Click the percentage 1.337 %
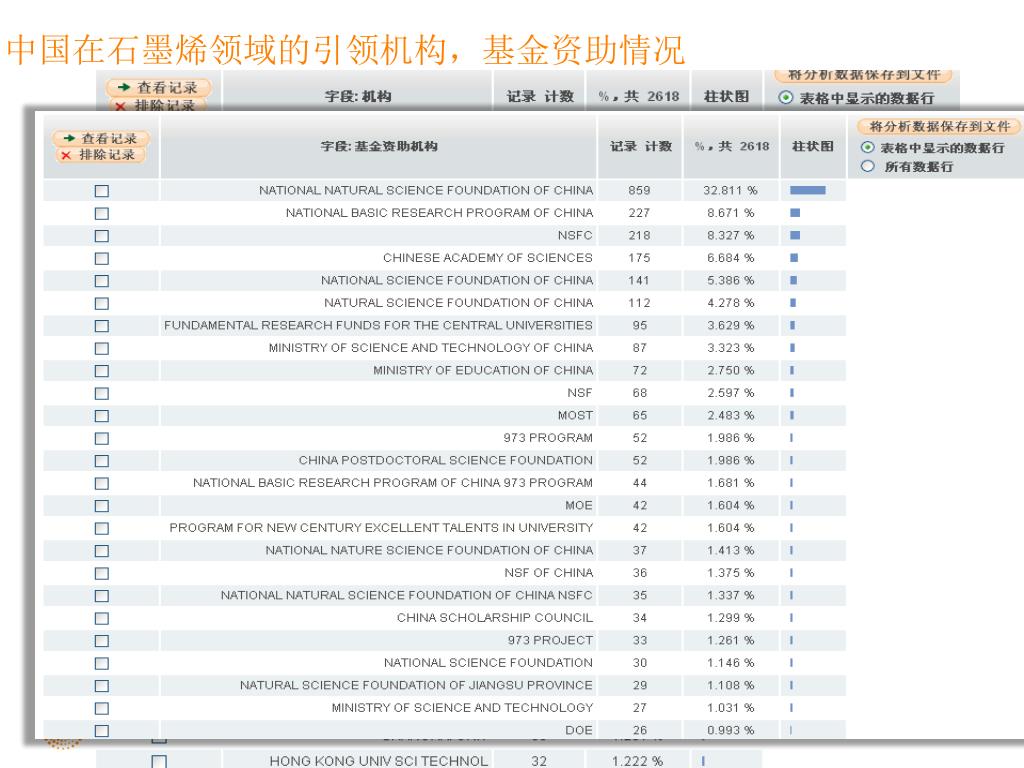1024x768 pixels. [x=730, y=596]
